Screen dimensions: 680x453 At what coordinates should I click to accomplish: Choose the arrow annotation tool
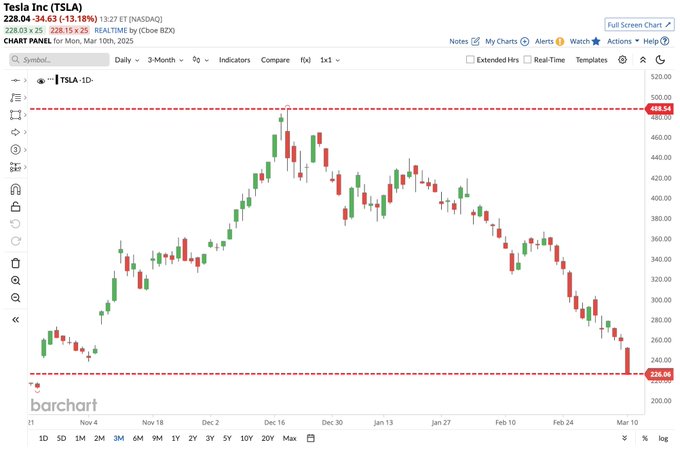[x=15, y=132]
